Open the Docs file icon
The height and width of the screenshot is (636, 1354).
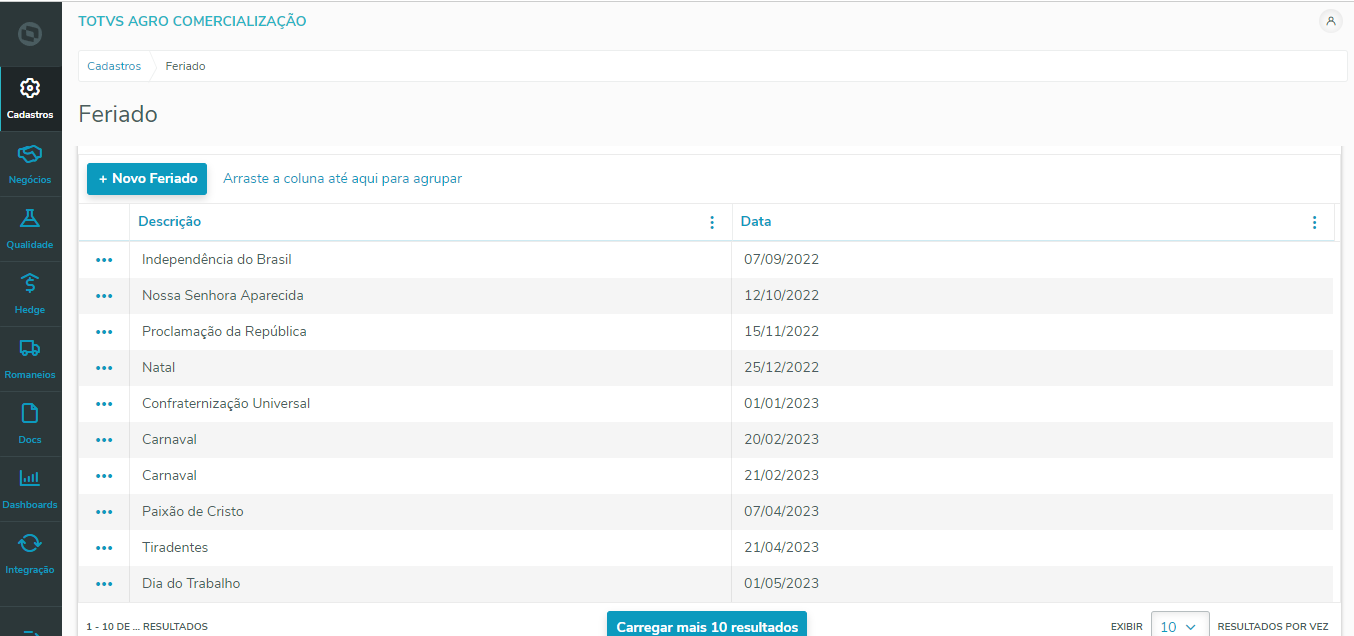30,413
